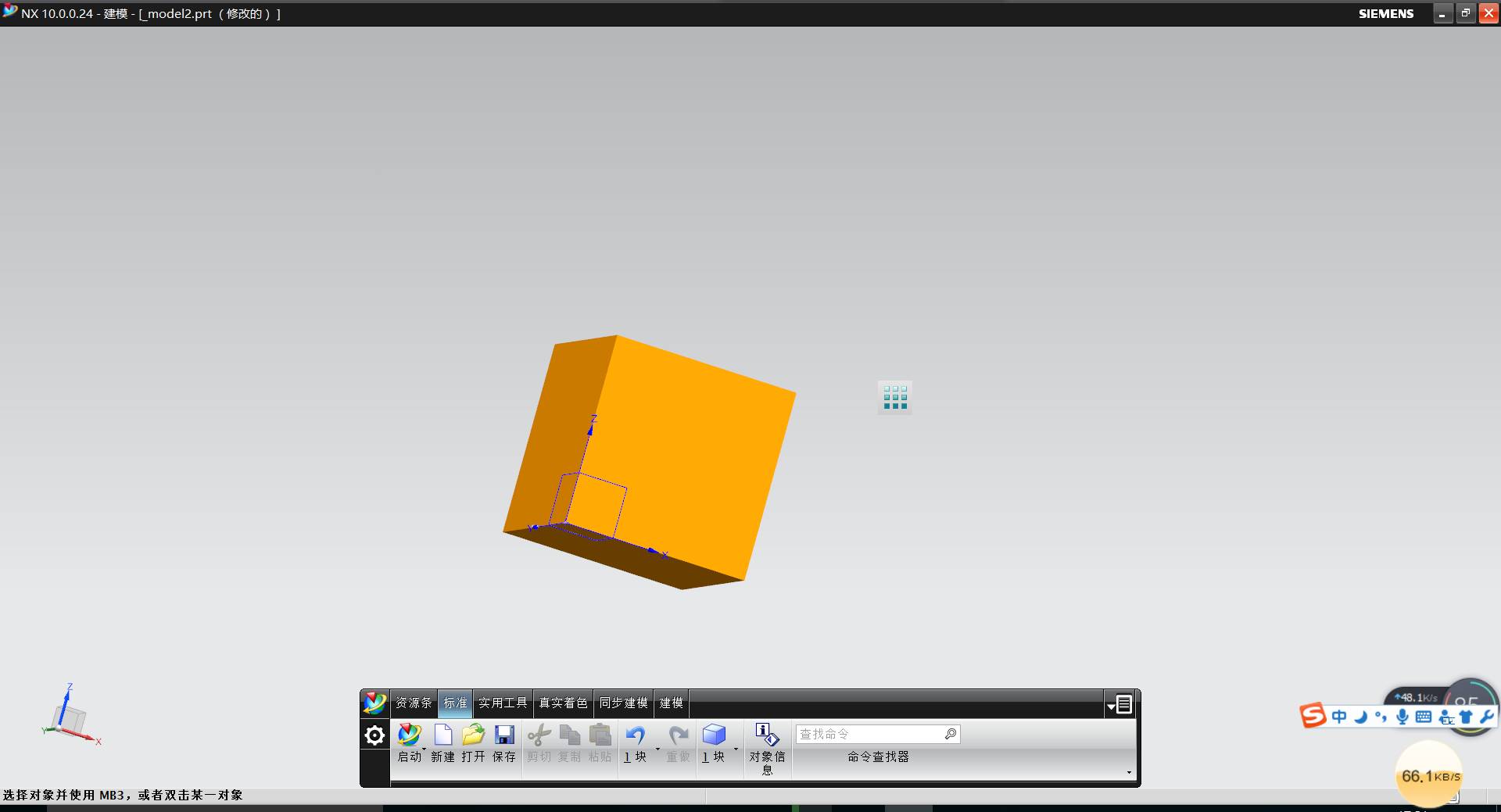Click the NX icon in the title bar
The image size is (1501, 812).
9,11
